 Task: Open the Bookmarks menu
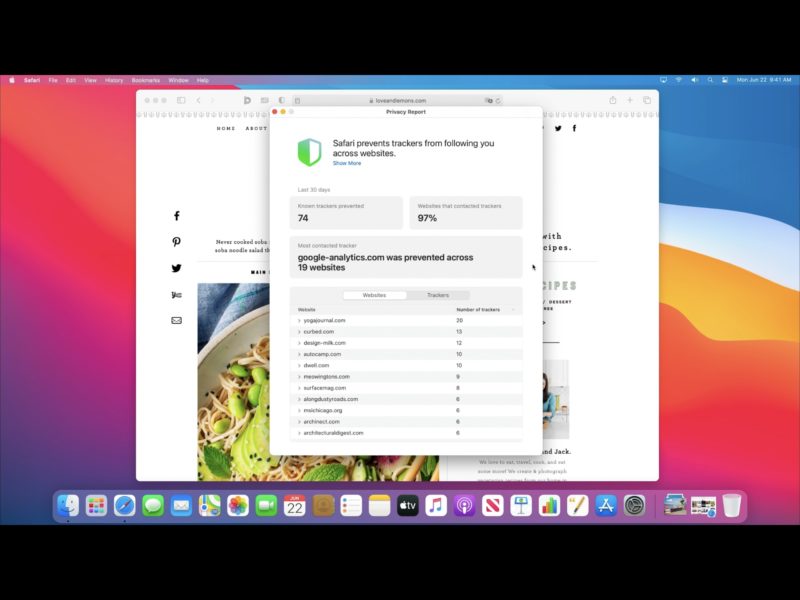[145, 80]
